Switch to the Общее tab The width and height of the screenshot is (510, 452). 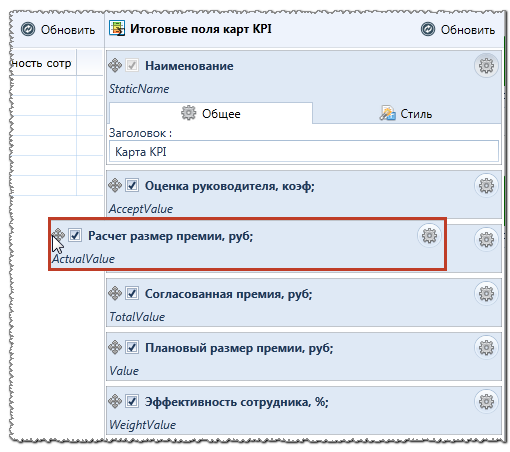(x=211, y=113)
